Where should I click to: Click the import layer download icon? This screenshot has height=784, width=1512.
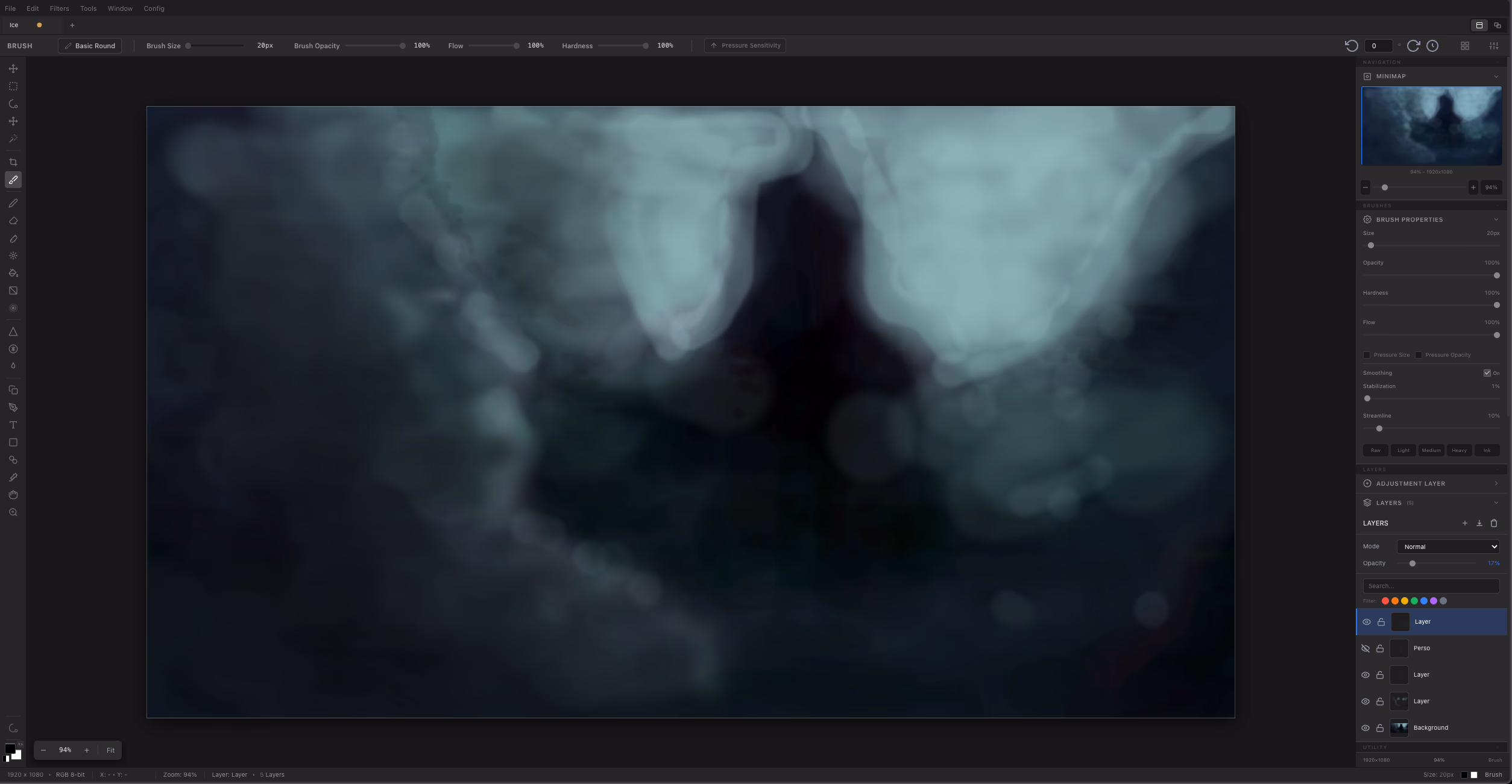(1479, 523)
